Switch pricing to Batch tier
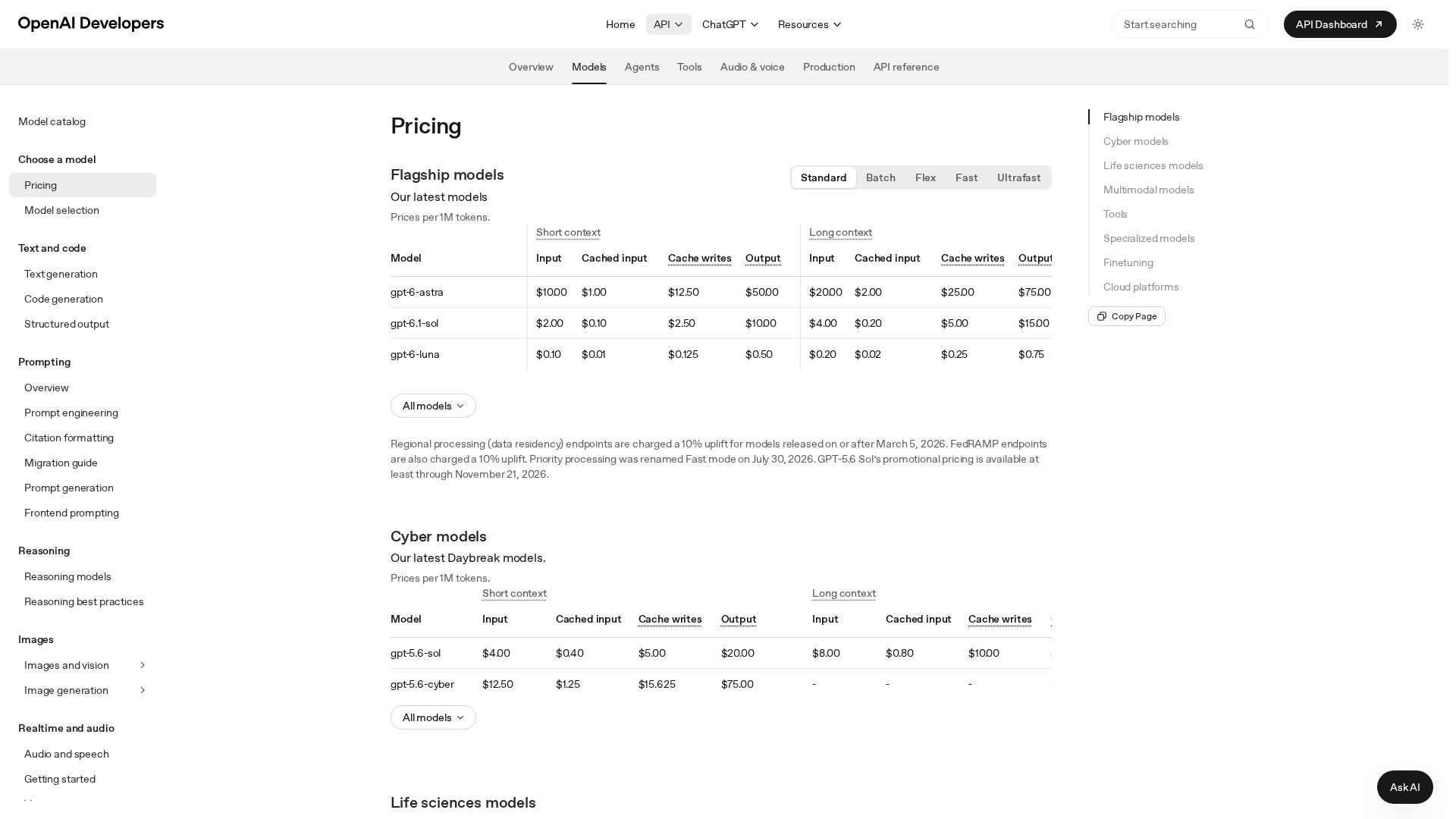 tap(880, 177)
